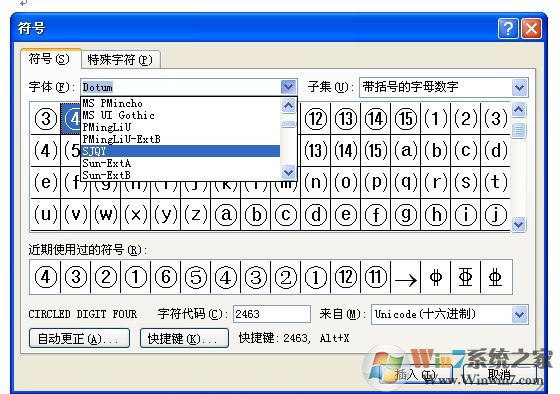
Task: Choose PMingLiU-ExtB from font list
Action: [x=180, y=139]
